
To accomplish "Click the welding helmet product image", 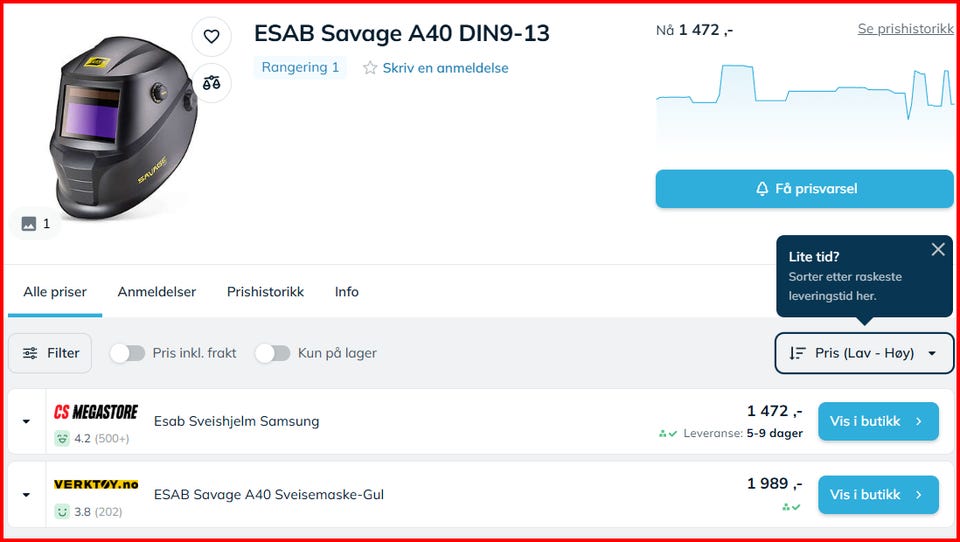I will coord(122,129).
